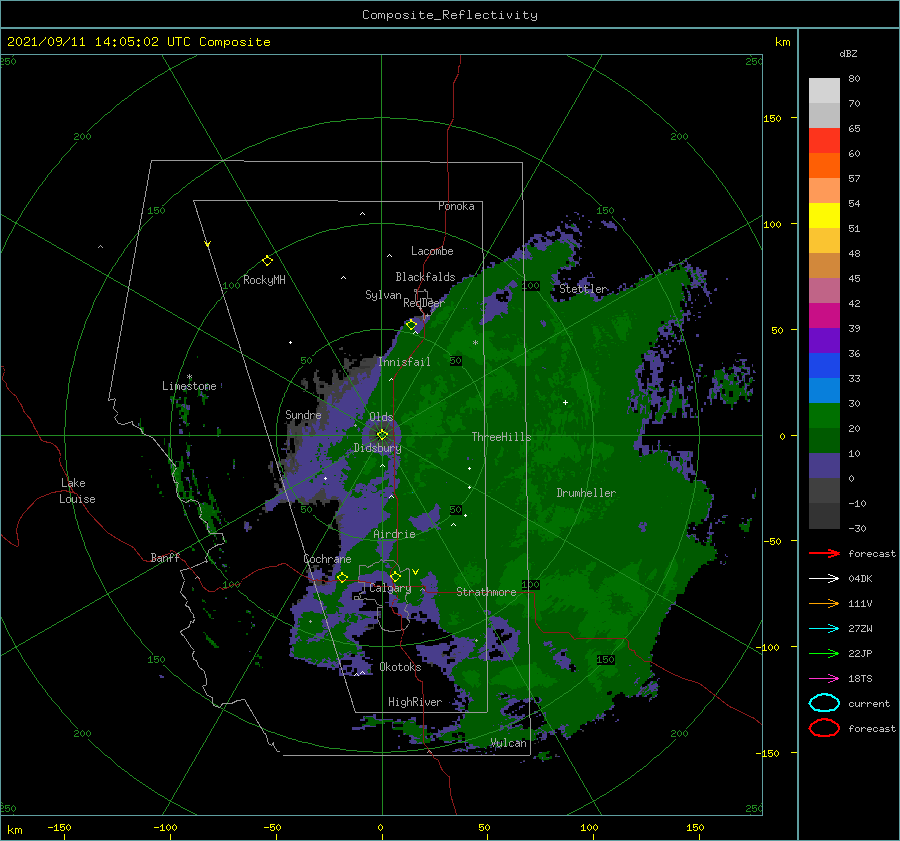Click the Drumheller city label

[x=586, y=493]
